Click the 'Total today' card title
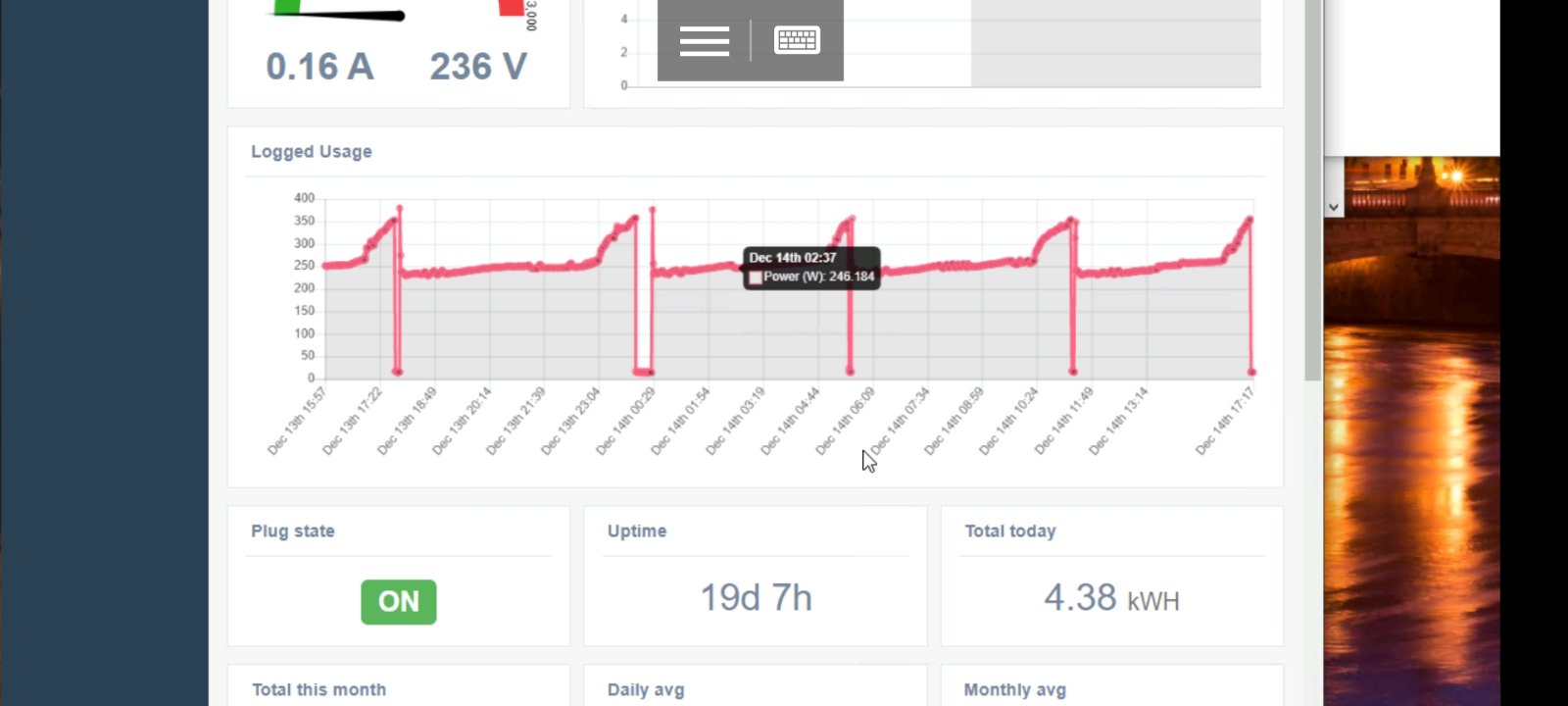1568x706 pixels. 1010,531
